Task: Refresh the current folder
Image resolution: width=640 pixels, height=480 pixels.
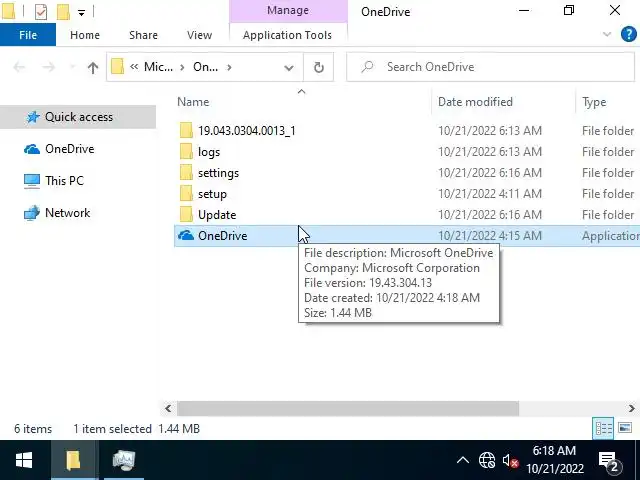Action: pyautogui.click(x=319, y=67)
